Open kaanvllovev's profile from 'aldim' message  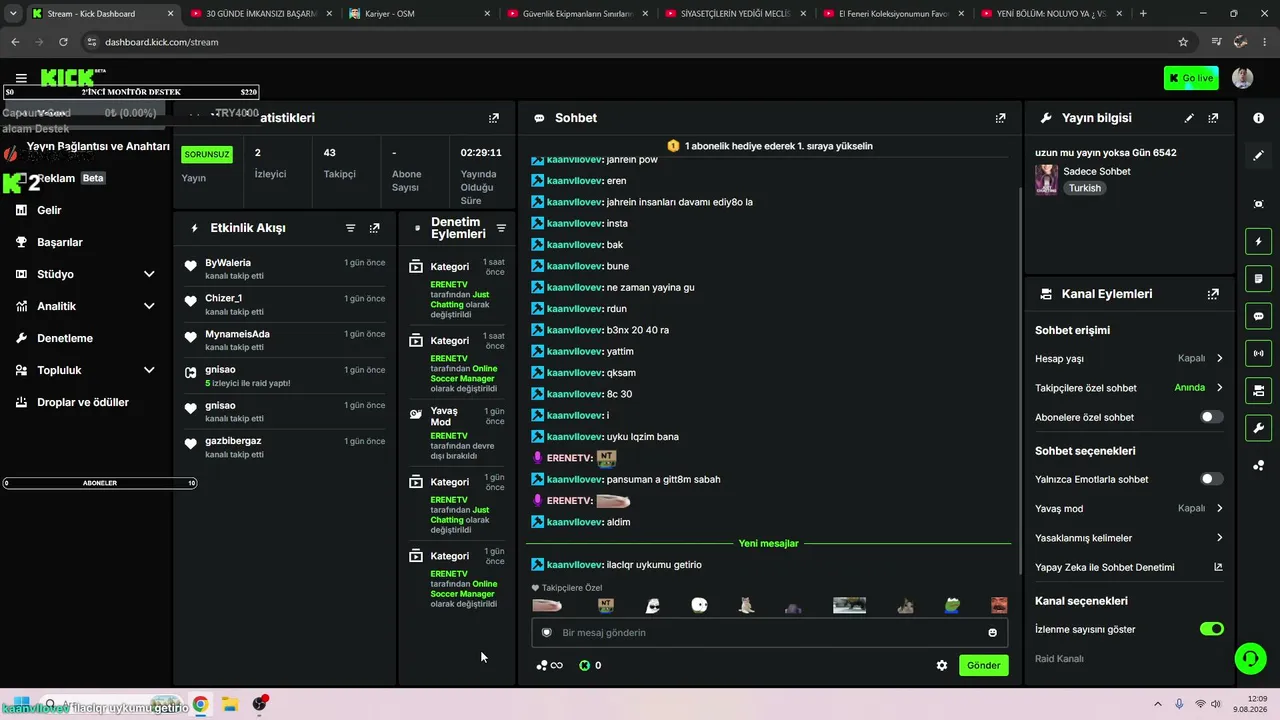pos(574,522)
